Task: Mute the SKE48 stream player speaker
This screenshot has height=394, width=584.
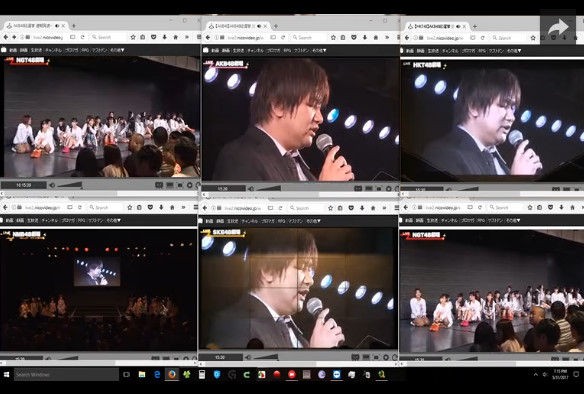Action: [x=247, y=357]
